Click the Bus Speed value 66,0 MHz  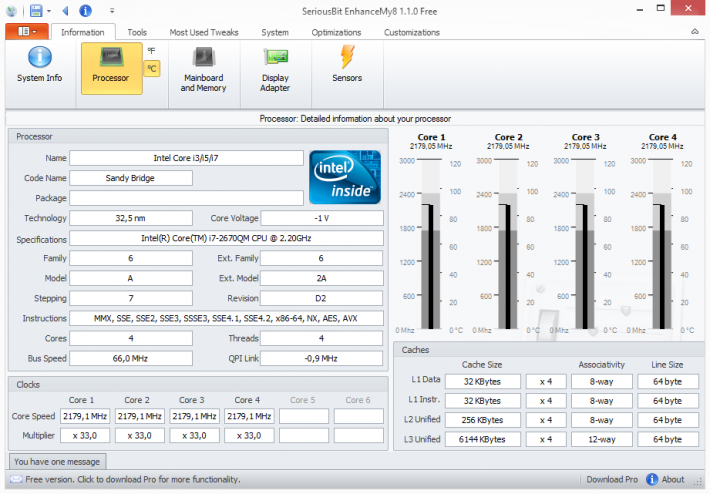point(130,358)
